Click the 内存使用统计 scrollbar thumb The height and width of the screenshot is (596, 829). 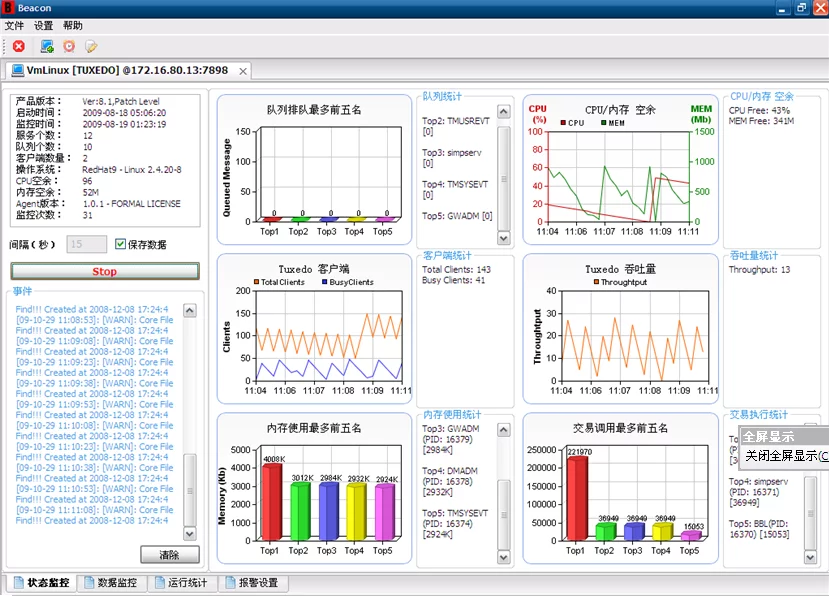[504, 514]
